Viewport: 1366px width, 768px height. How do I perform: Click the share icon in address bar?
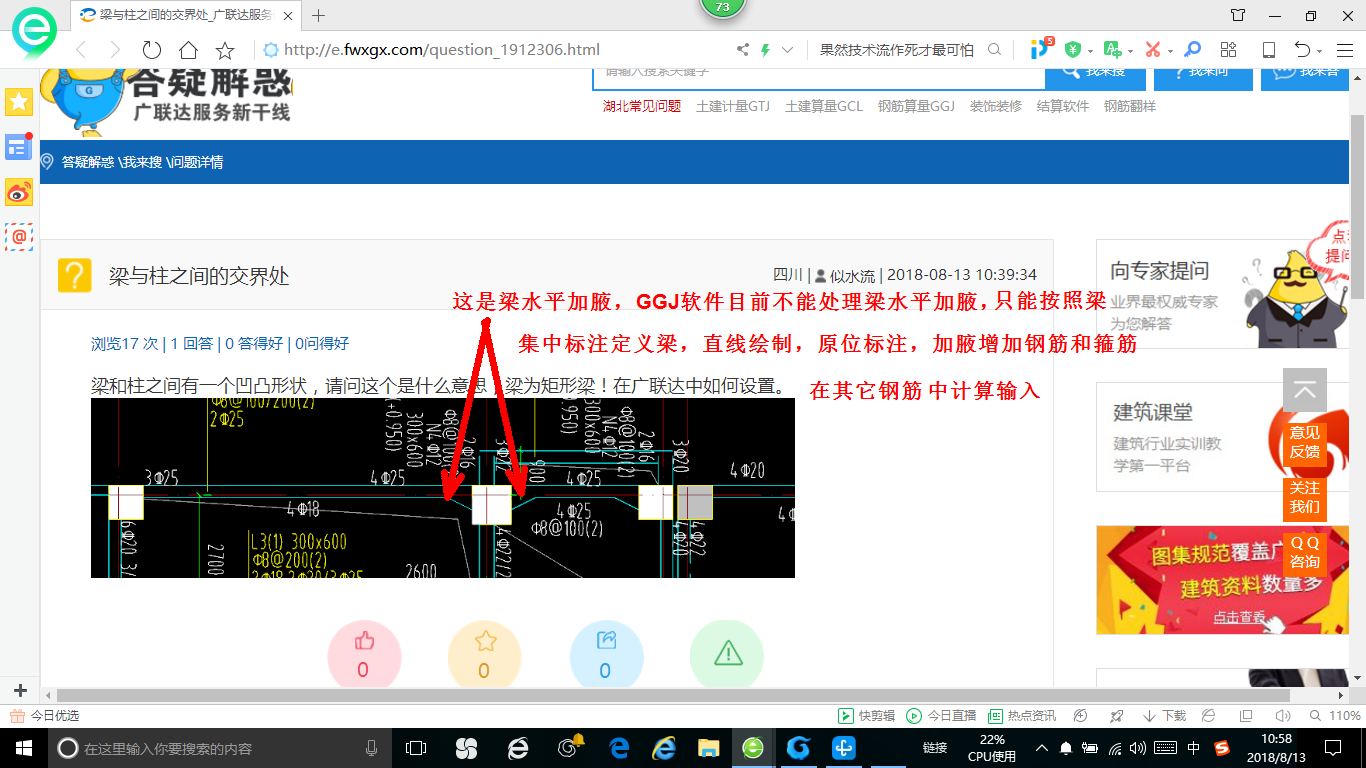(x=743, y=50)
